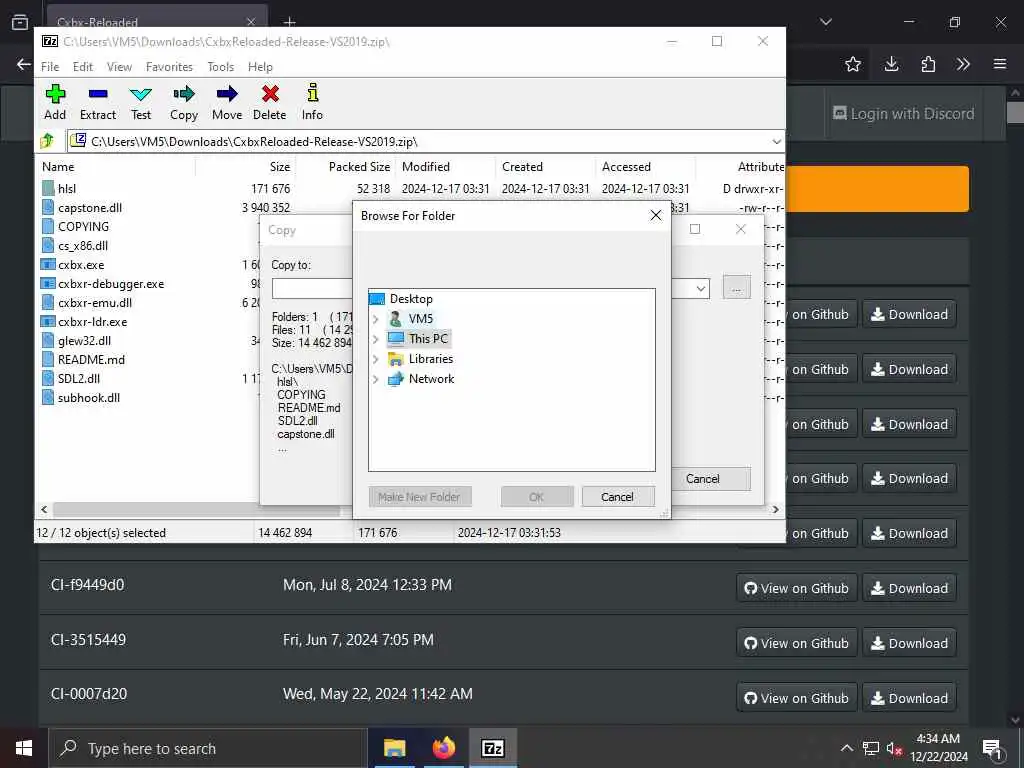Expand VM5 node in folder tree
The image size is (1024, 768).
[376, 319]
